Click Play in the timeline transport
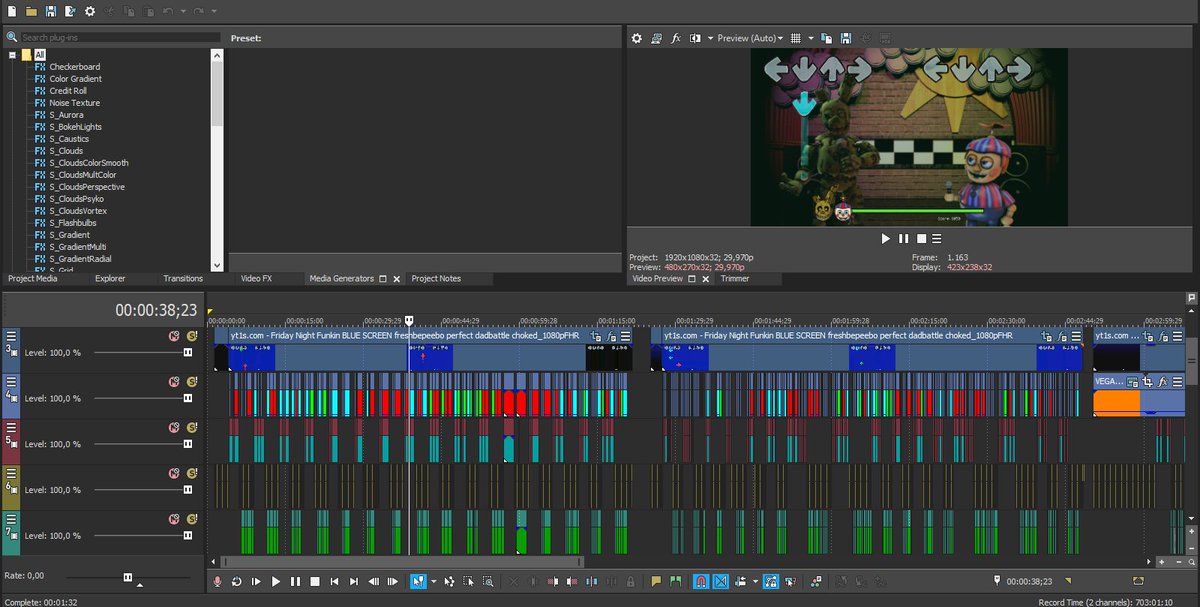The width and height of the screenshot is (1200, 607). (x=276, y=581)
